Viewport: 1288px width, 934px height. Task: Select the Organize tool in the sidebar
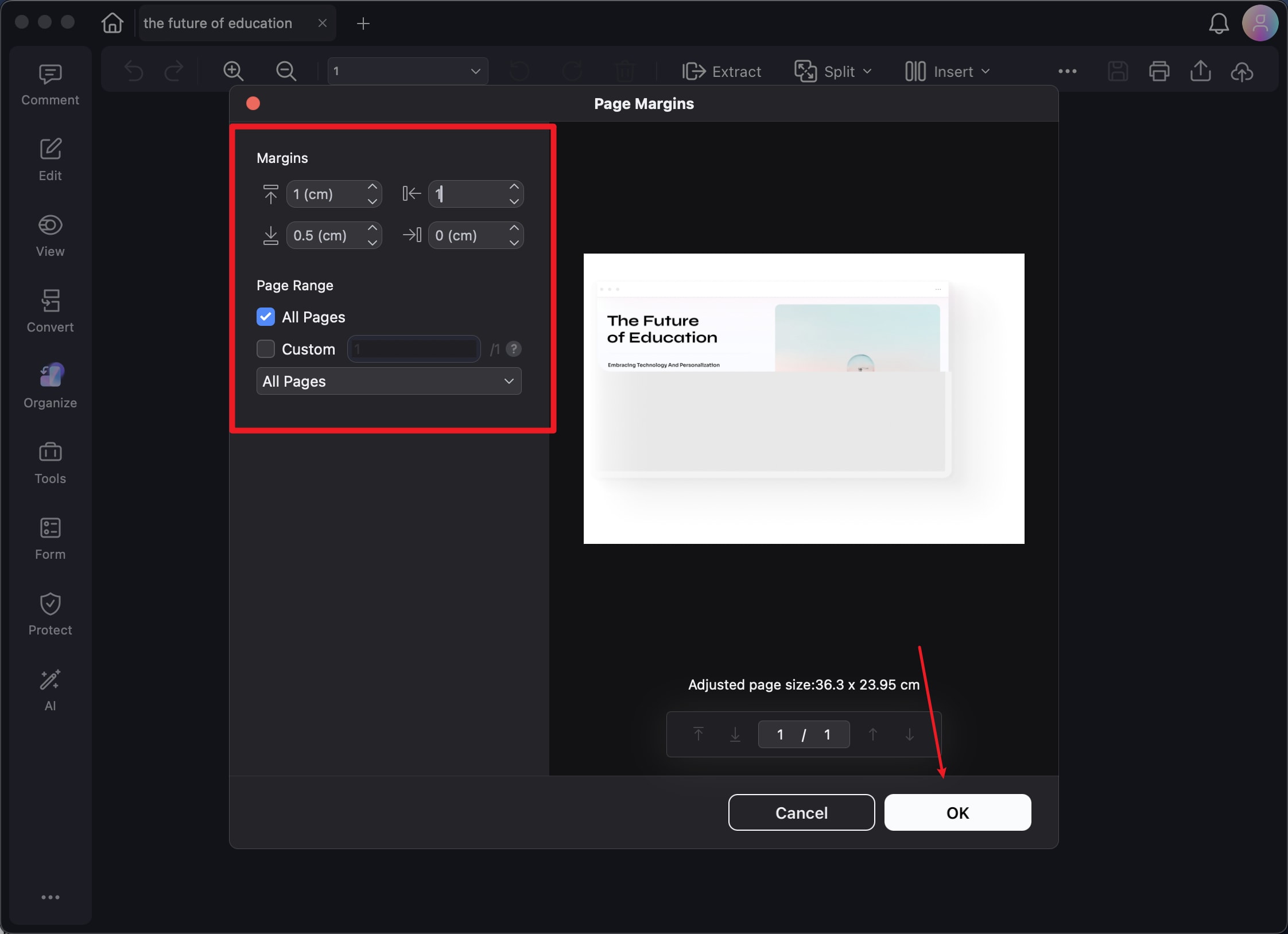(x=50, y=387)
